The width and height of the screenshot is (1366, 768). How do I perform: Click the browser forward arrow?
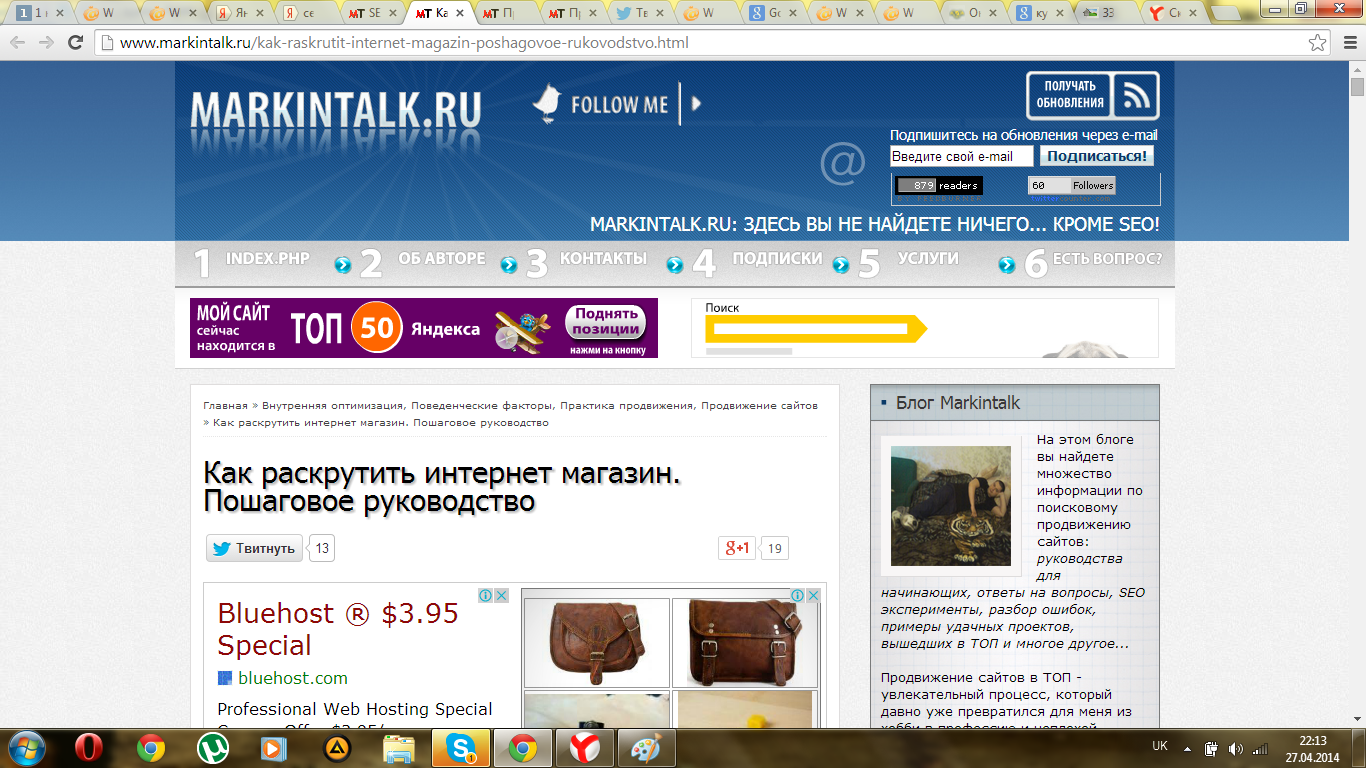pyautogui.click(x=46, y=43)
